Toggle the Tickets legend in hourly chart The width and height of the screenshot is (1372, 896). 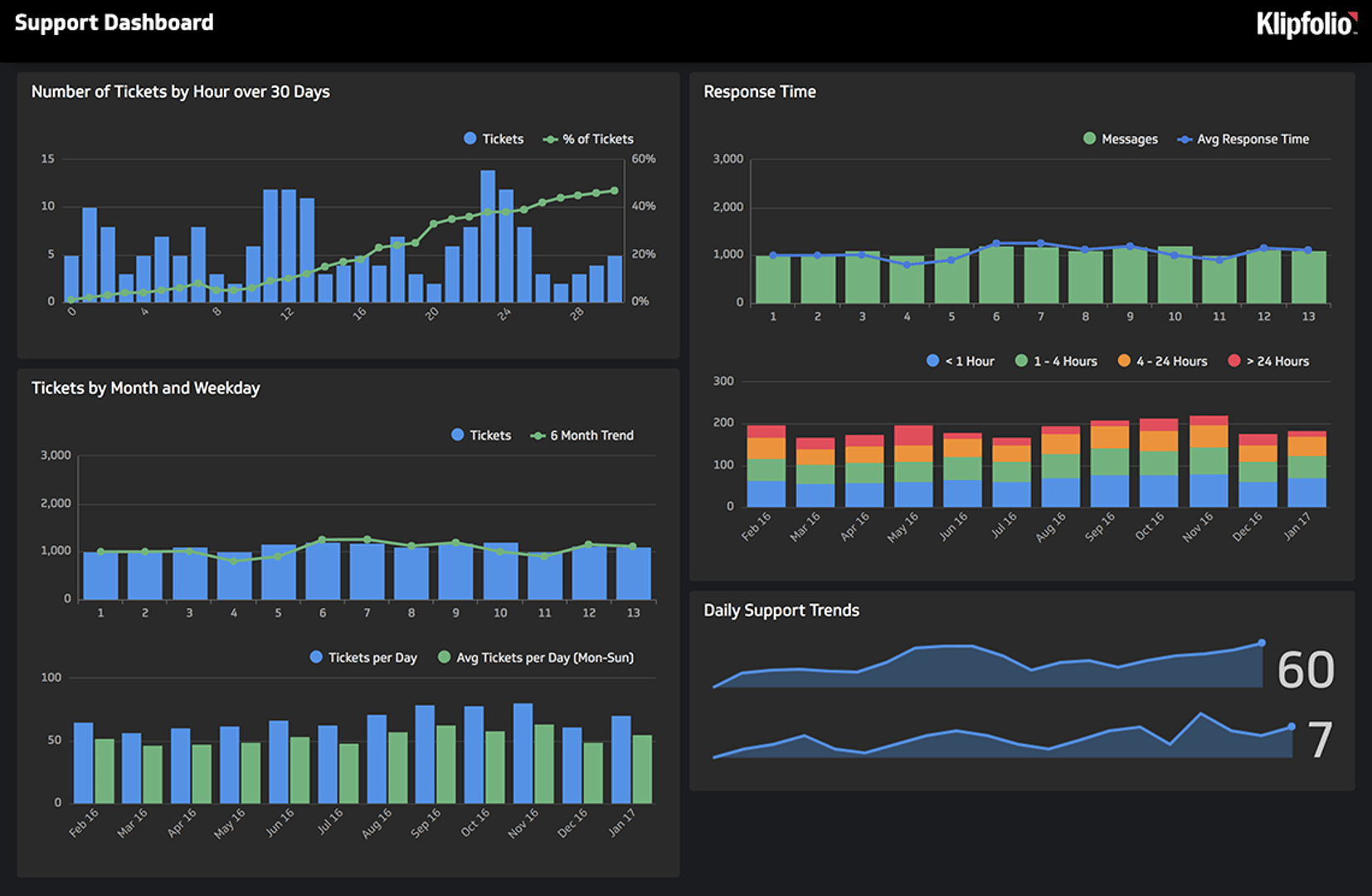(494, 139)
